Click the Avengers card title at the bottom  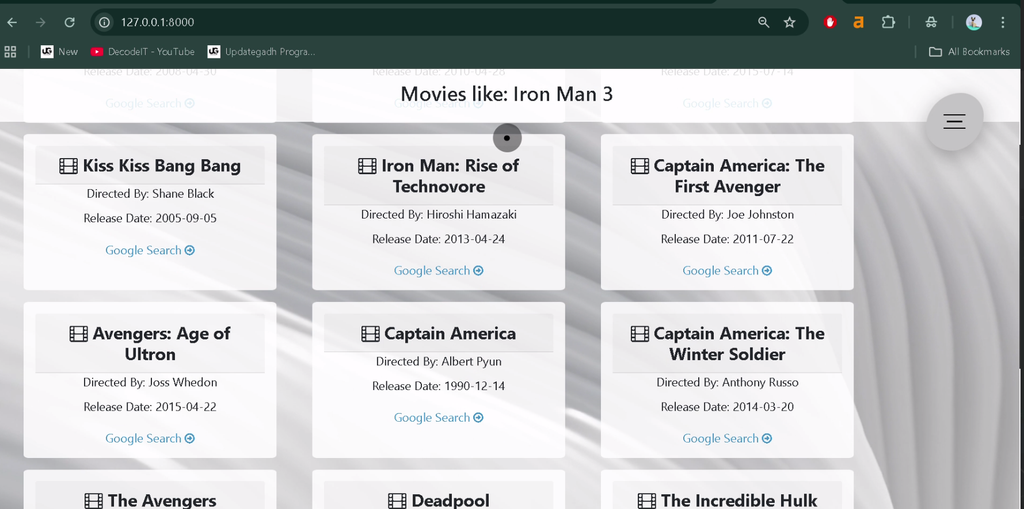pos(161,501)
